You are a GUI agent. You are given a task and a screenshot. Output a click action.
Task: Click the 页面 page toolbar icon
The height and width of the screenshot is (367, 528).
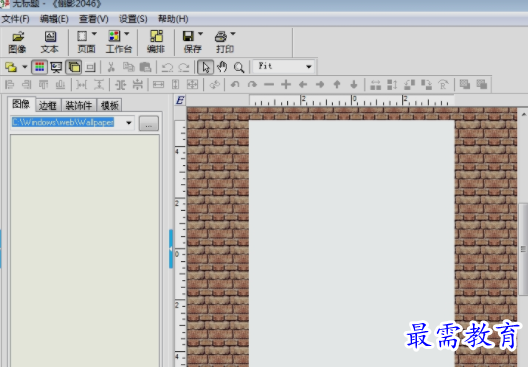82,36
